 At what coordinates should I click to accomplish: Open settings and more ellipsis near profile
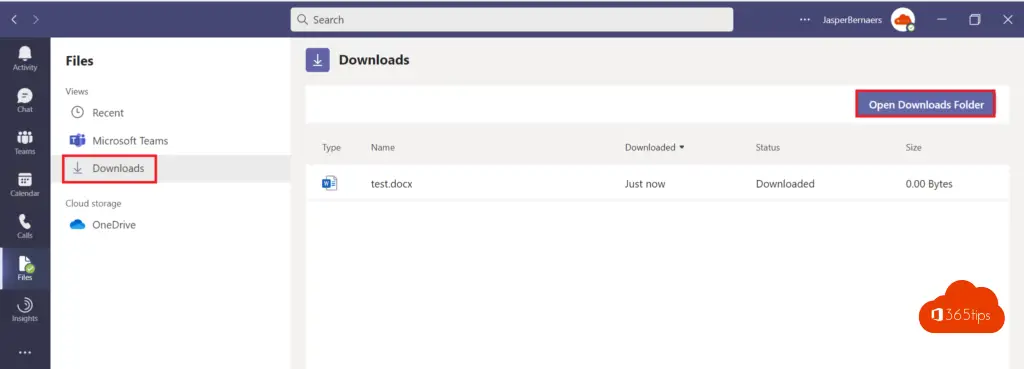coord(805,20)
